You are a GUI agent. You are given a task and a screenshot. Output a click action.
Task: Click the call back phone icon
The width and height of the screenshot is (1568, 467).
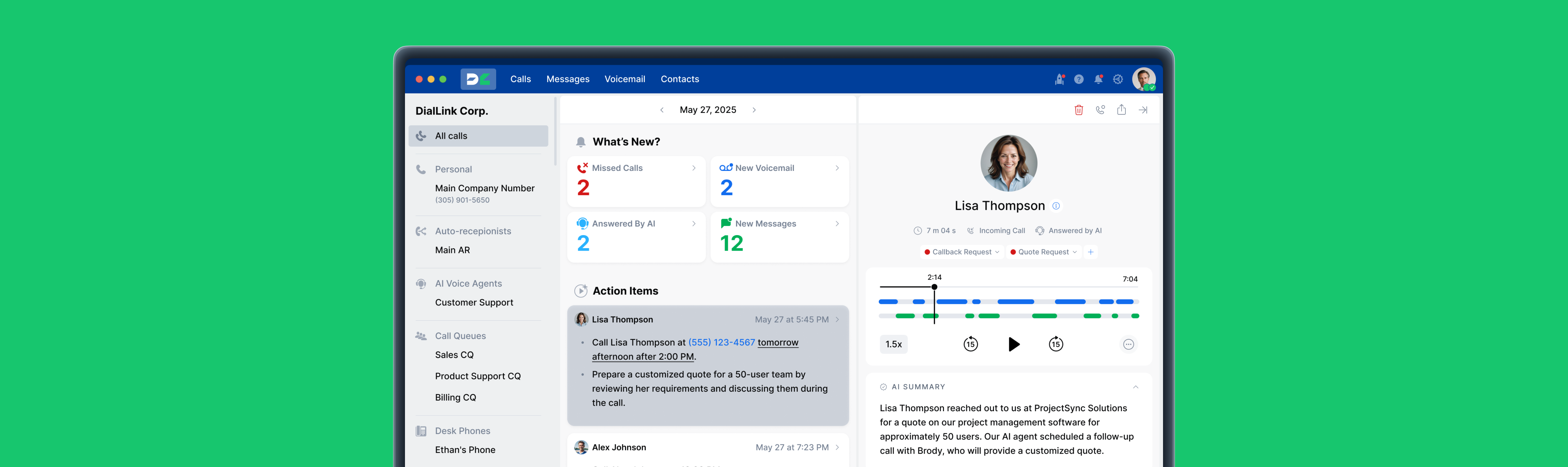(x=1100, y=110)
